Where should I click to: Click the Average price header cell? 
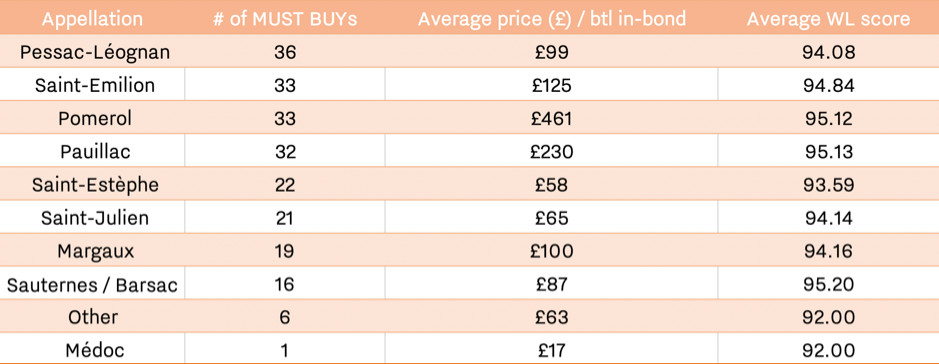(552, 19)
